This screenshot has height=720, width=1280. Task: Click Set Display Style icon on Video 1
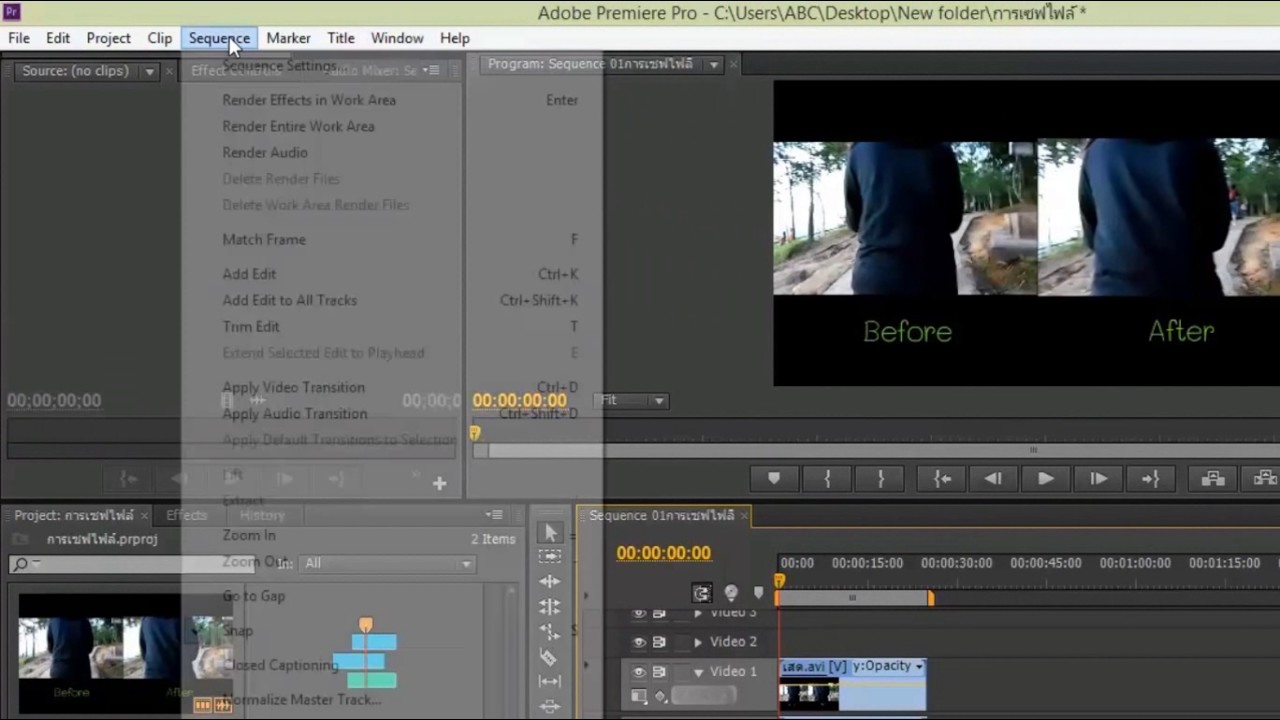(x=639, y=696)
